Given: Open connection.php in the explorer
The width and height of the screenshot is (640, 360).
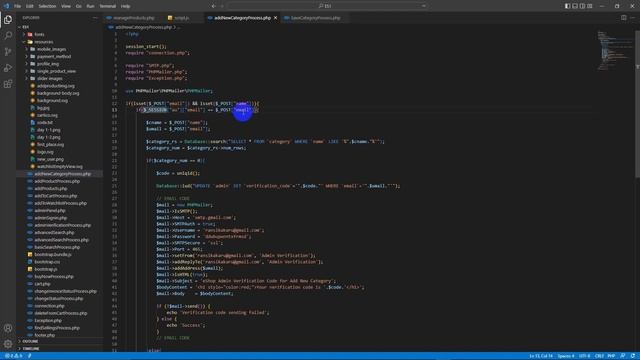Looking at the screenshot, I should pos(49,306).
